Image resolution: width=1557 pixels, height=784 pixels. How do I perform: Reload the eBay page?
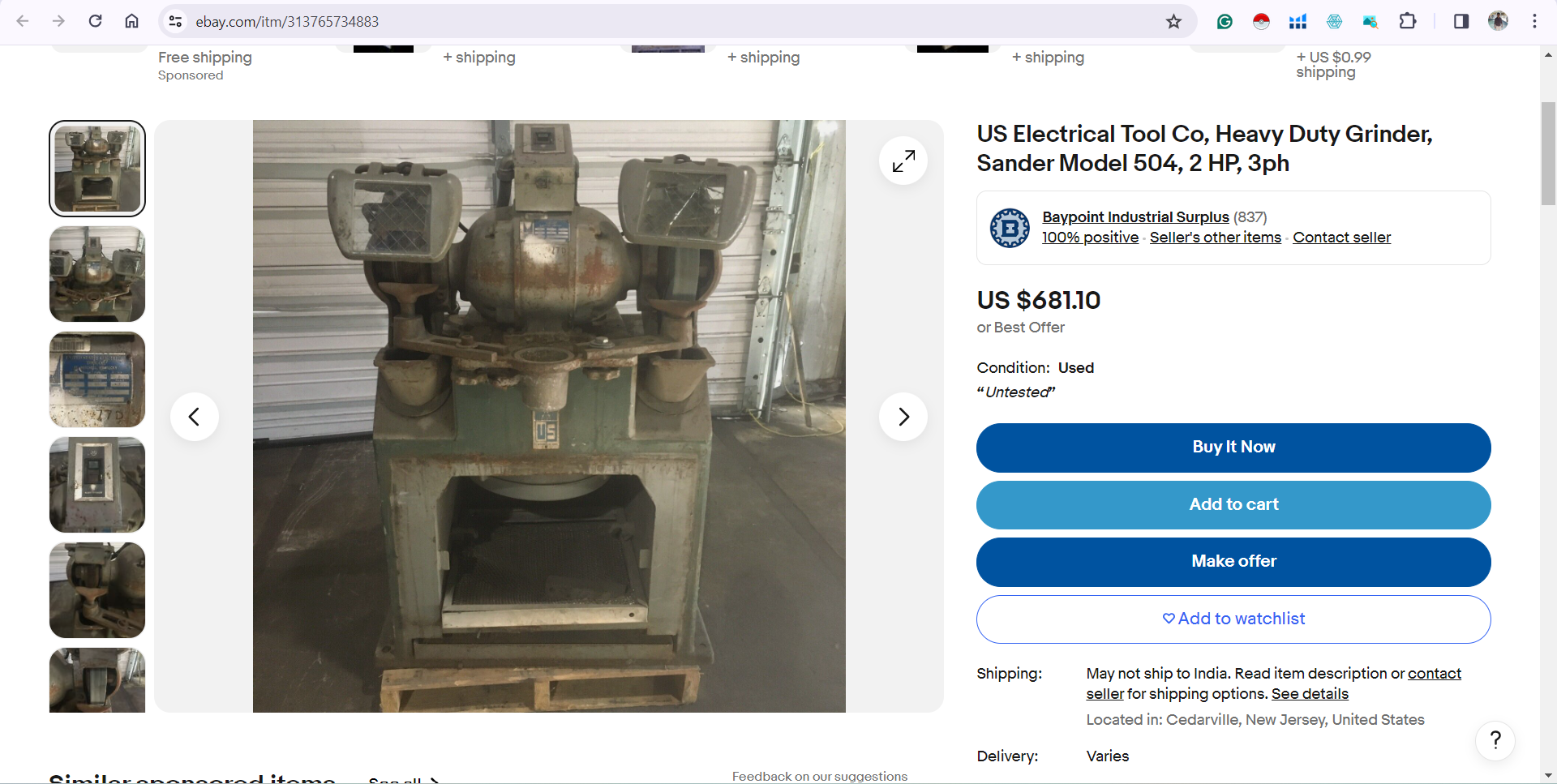point(95,22)
